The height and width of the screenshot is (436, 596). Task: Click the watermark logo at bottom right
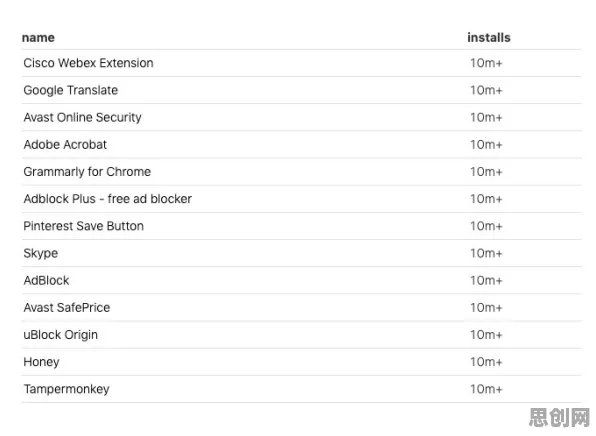tap(559, 418)
